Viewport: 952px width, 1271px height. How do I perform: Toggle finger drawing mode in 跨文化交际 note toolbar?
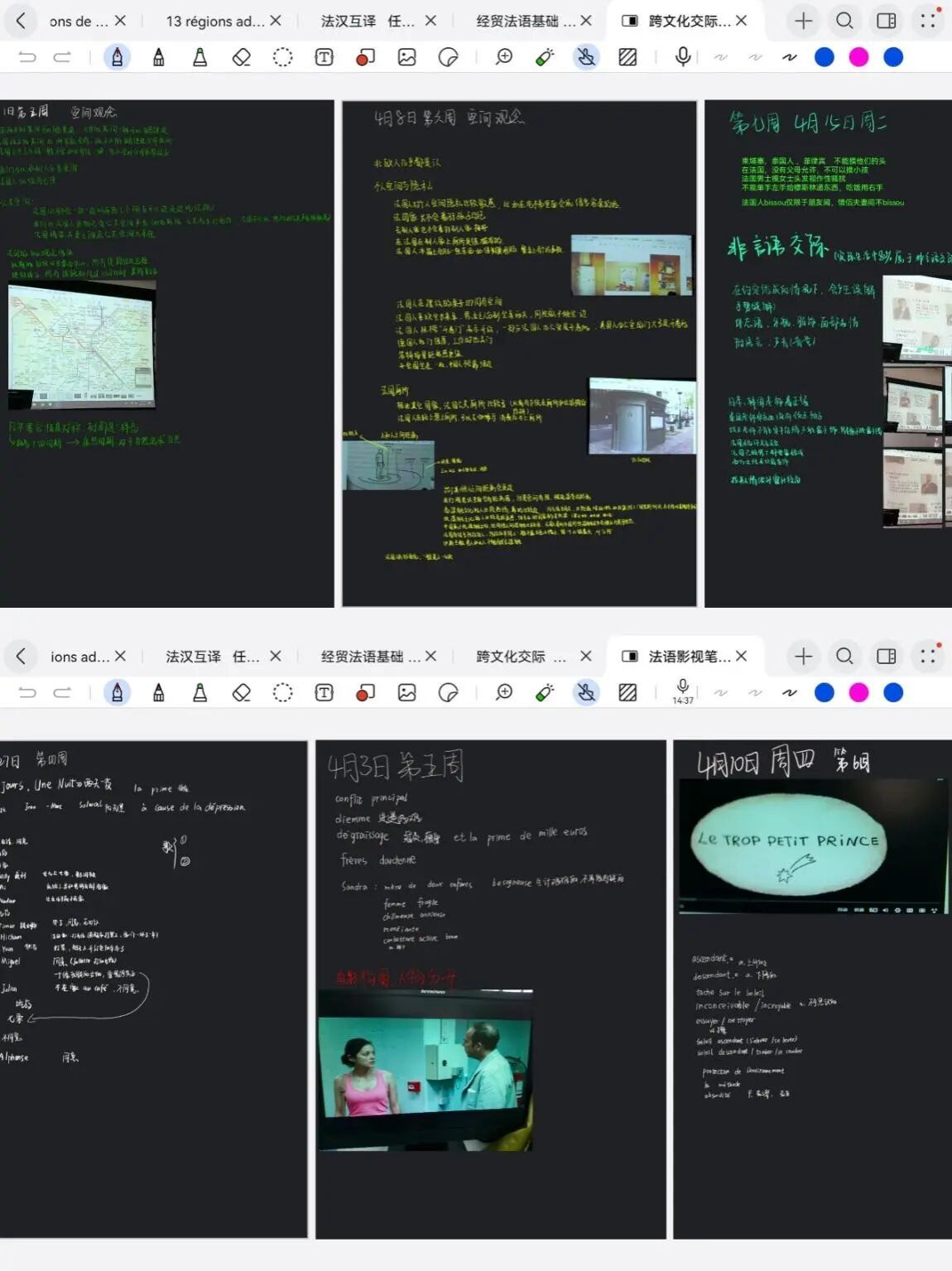586,57
